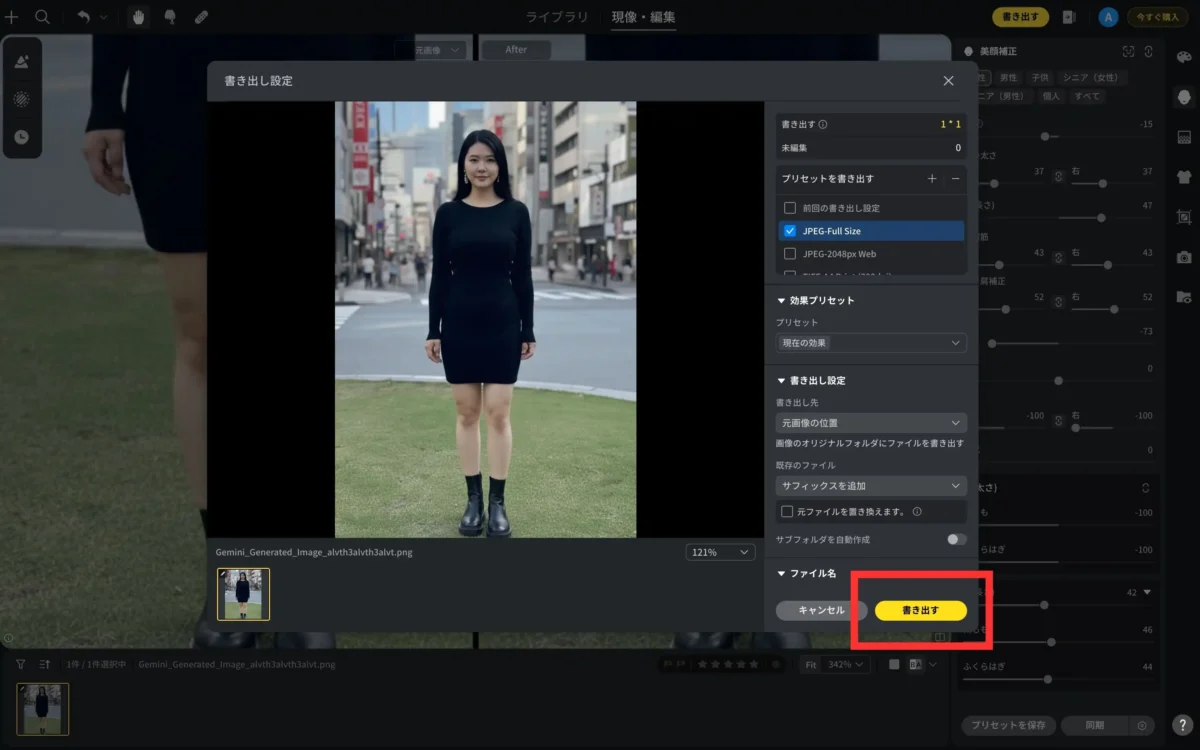Collapse the 効果プリセット section

(782, 300)
